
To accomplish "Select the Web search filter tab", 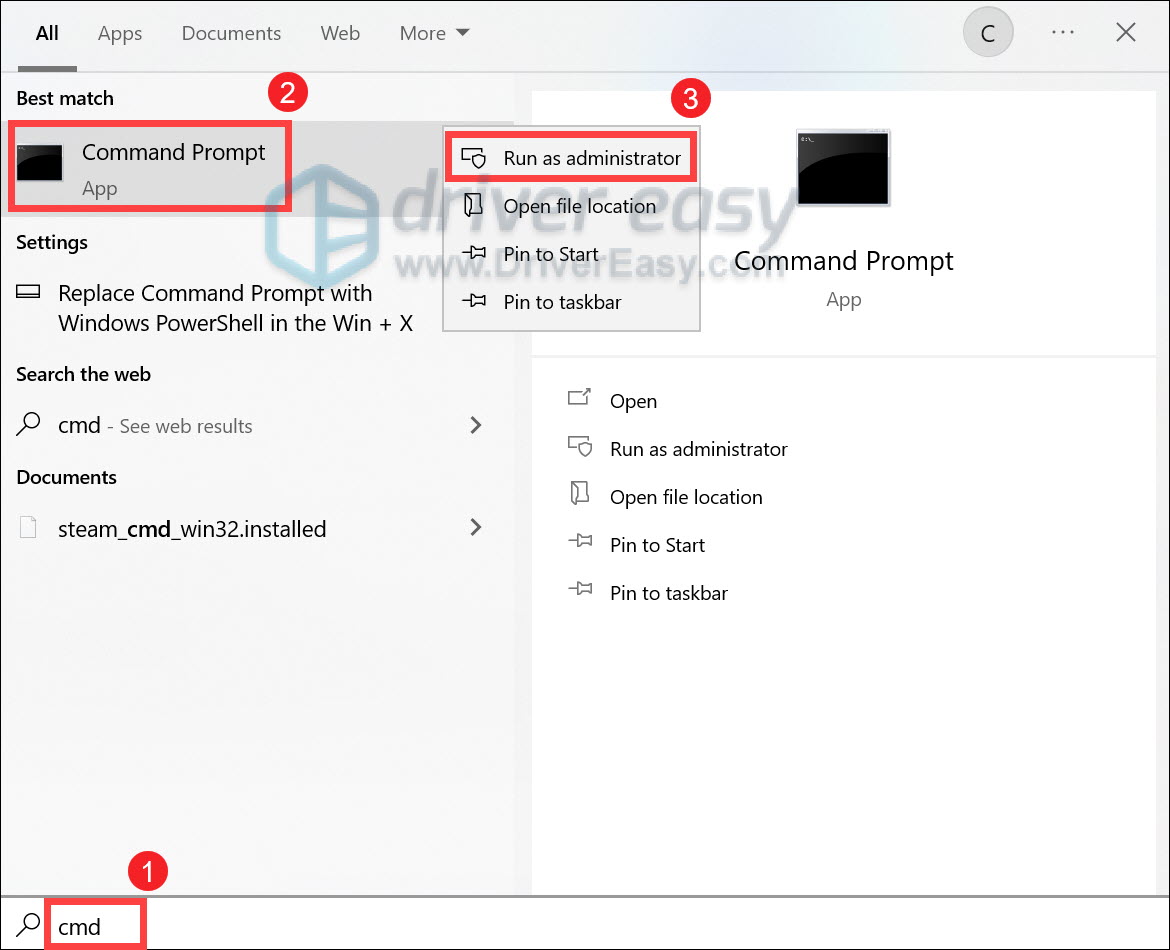I will 340,34.
